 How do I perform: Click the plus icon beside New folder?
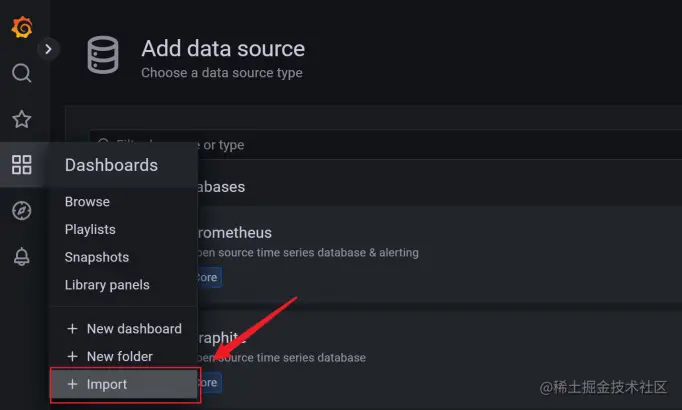(x=73, y=357)
